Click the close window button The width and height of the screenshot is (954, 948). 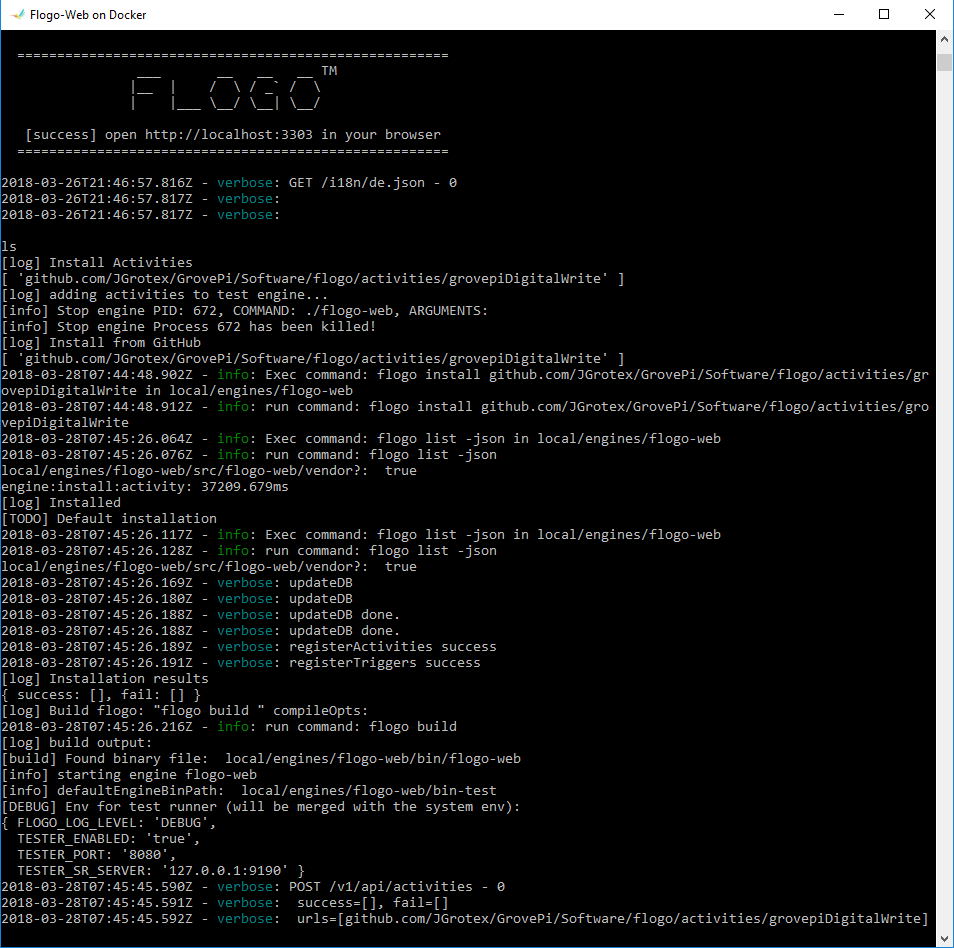929,13
